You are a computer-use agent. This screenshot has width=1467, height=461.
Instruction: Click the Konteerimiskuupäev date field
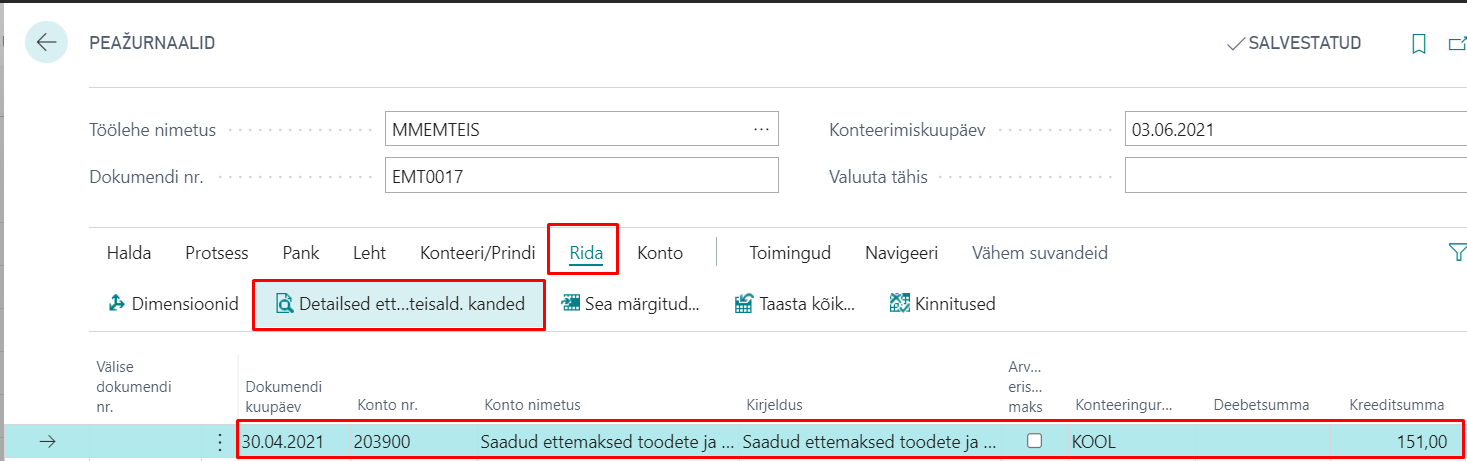tap(1290, 129)
